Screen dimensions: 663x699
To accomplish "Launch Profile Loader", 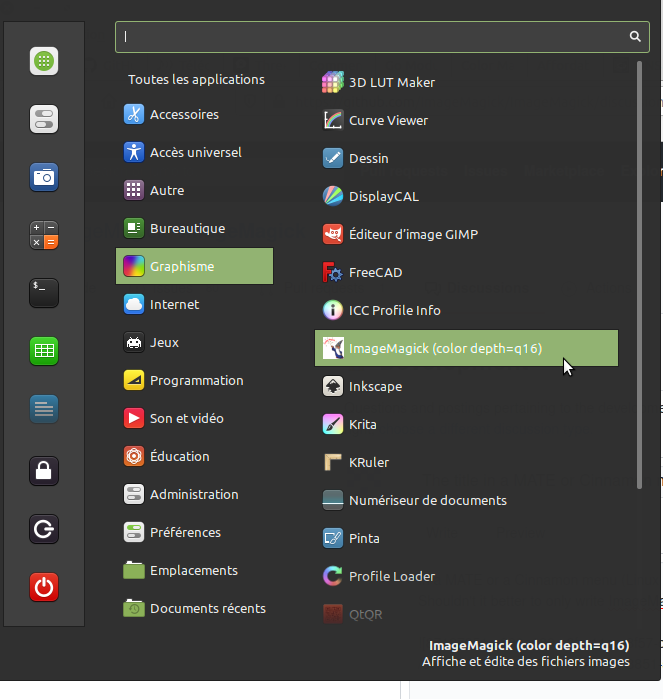I will tap(466, 576).
